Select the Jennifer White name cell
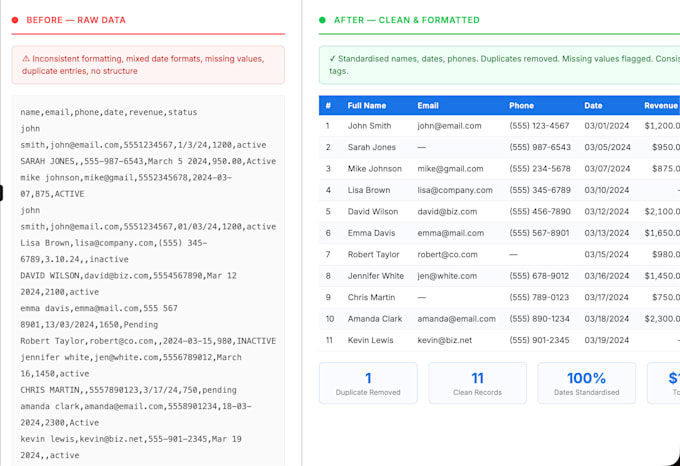The height and width of the screenshot is (466, 680). pyautogui.click(x=376, y=276)
